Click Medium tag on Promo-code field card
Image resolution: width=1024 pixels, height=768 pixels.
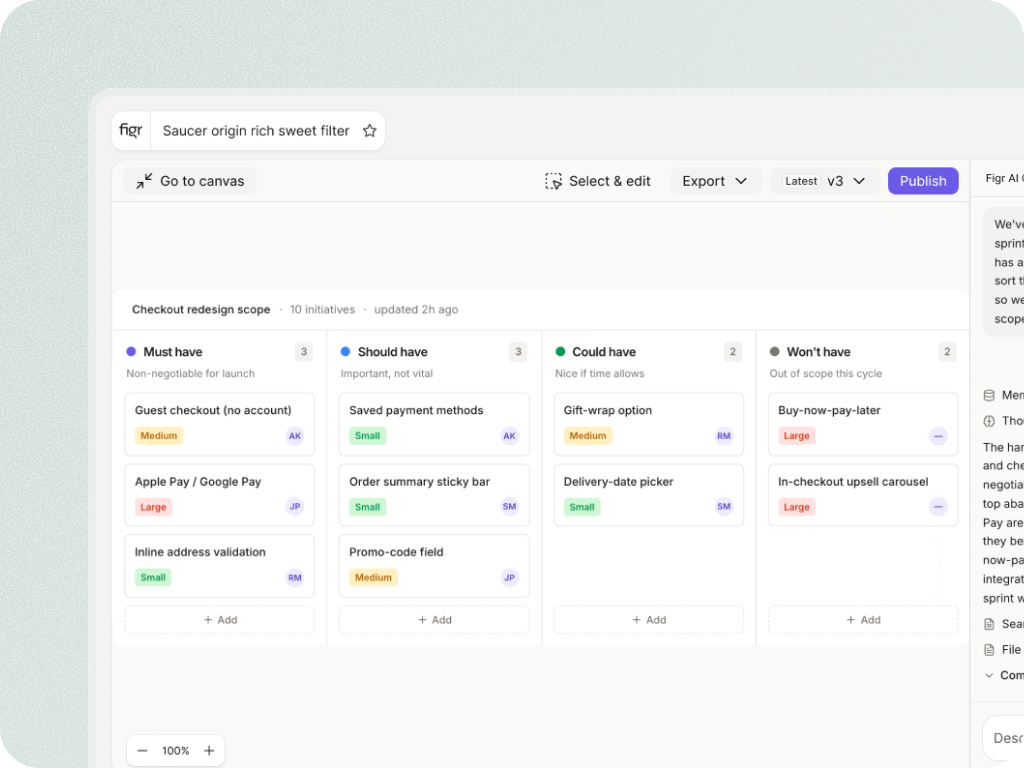374,577
